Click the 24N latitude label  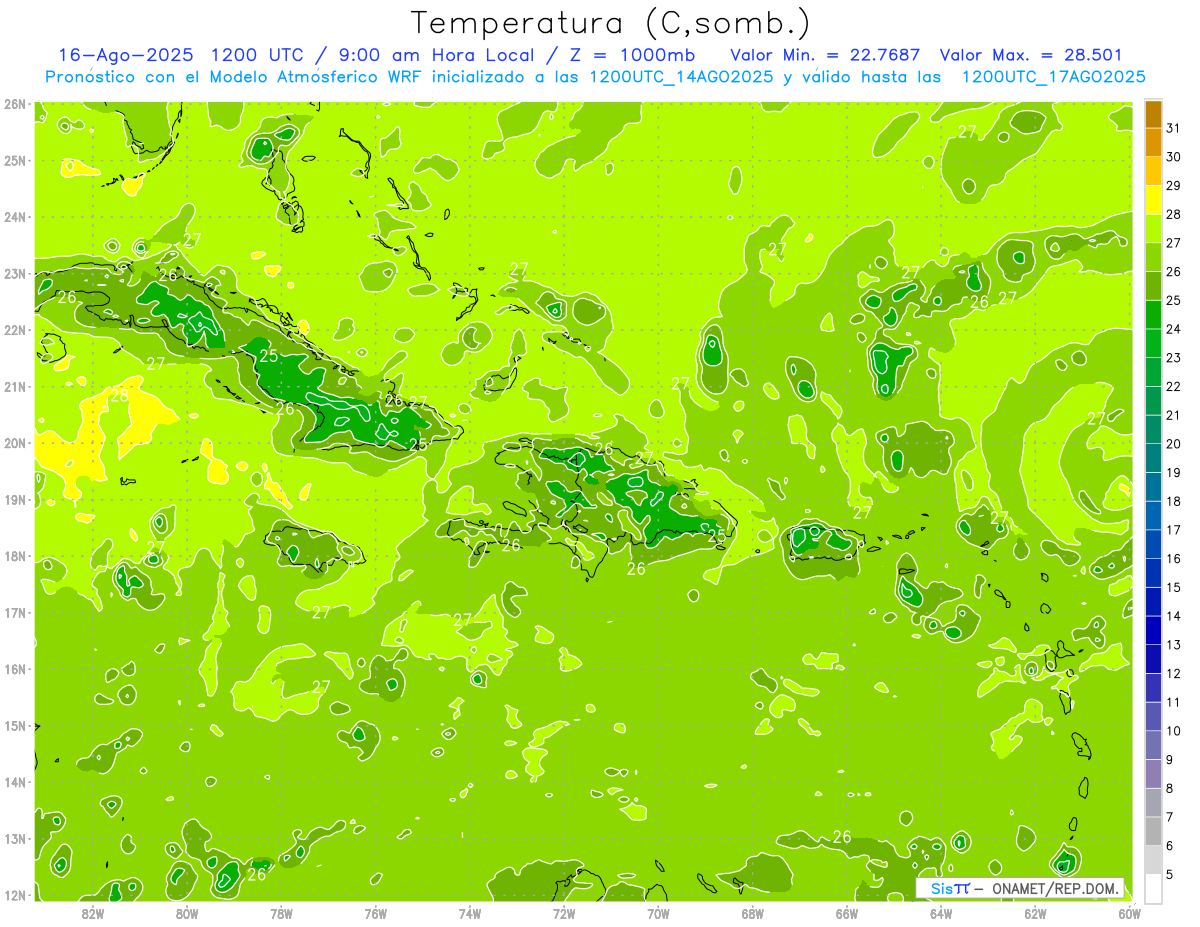point(14,217)
